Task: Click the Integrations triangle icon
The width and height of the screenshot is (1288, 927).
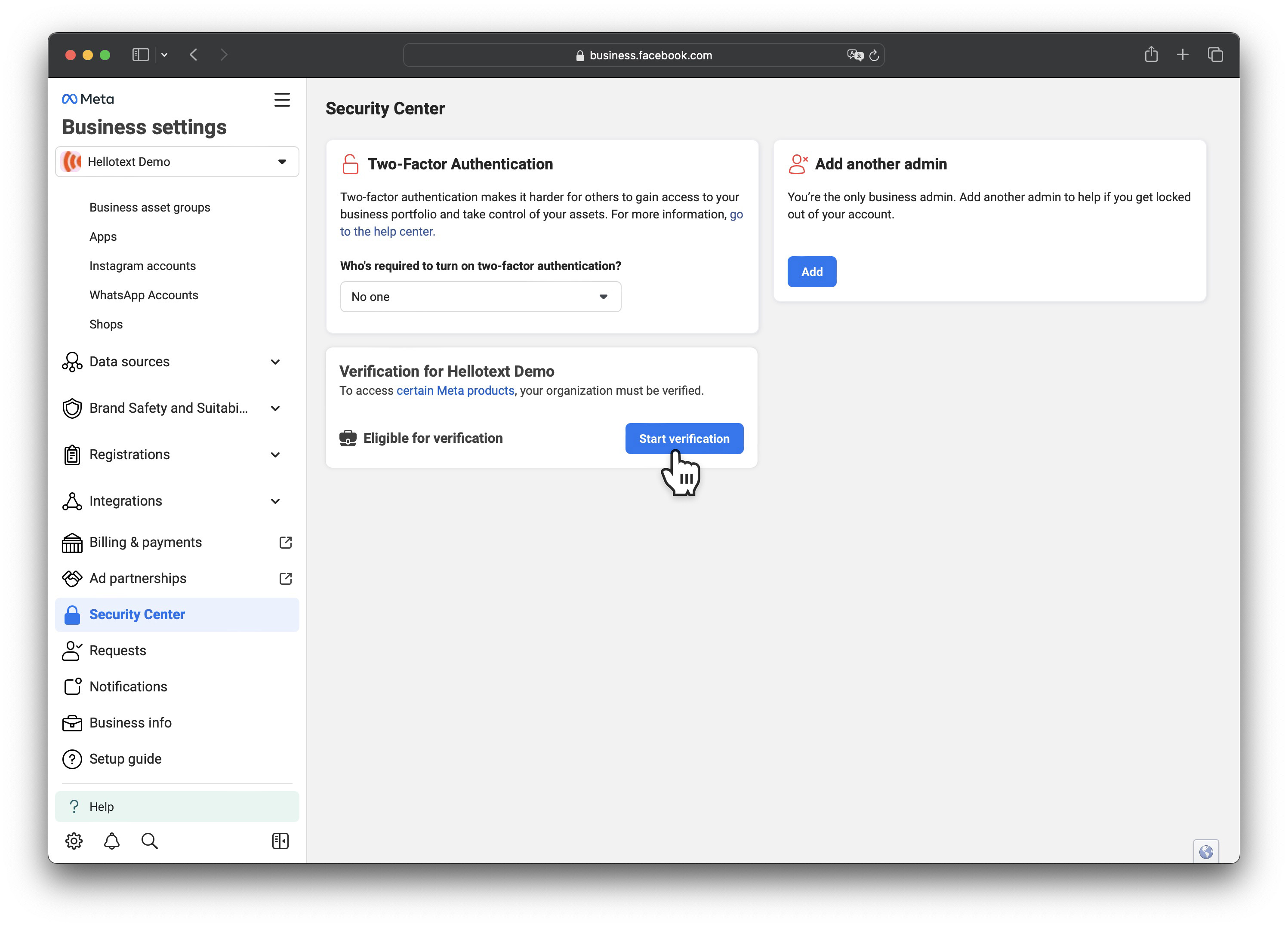Action: [x=72, y=501]
